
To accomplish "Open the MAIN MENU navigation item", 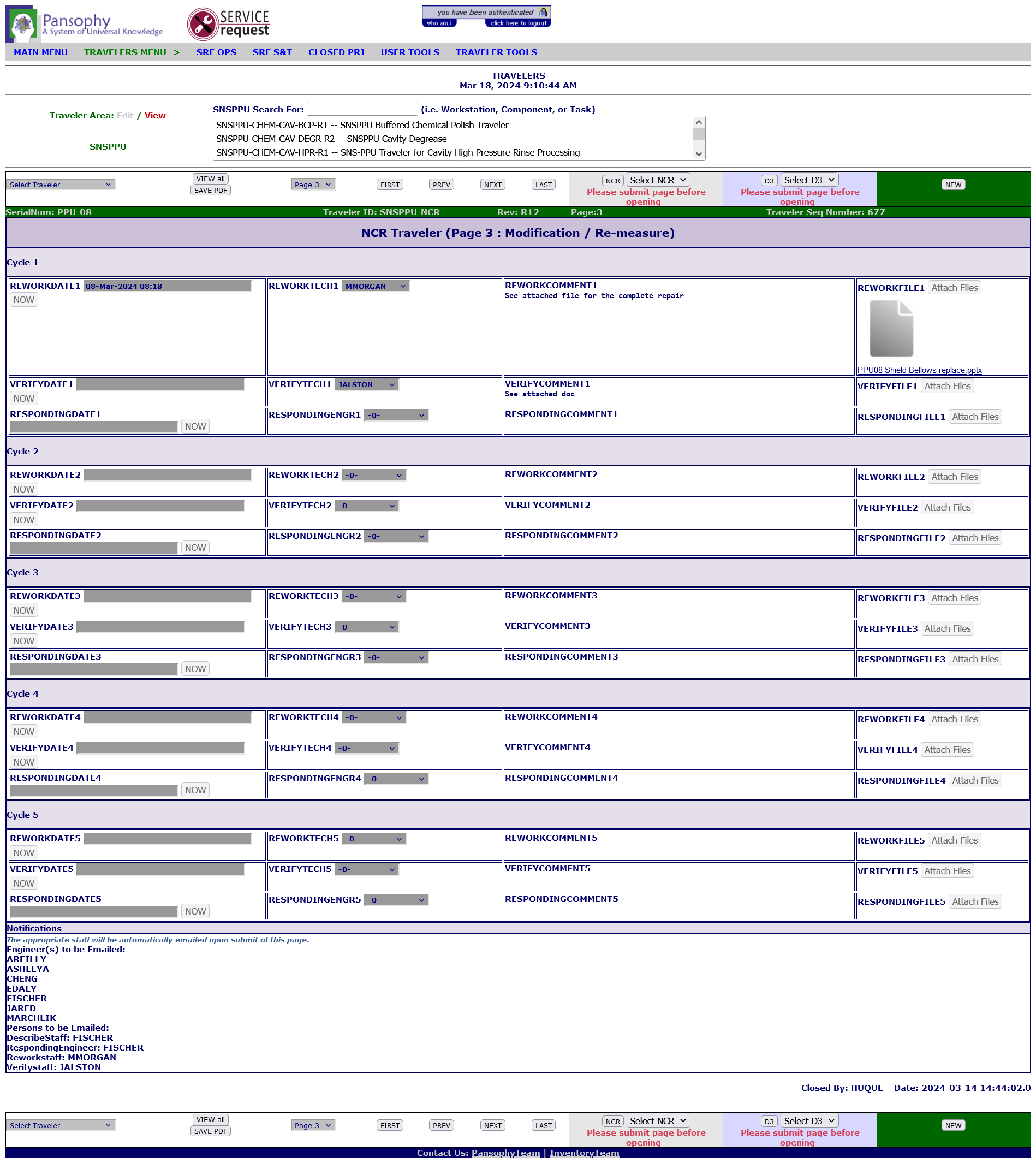I will tap(40, 52).
